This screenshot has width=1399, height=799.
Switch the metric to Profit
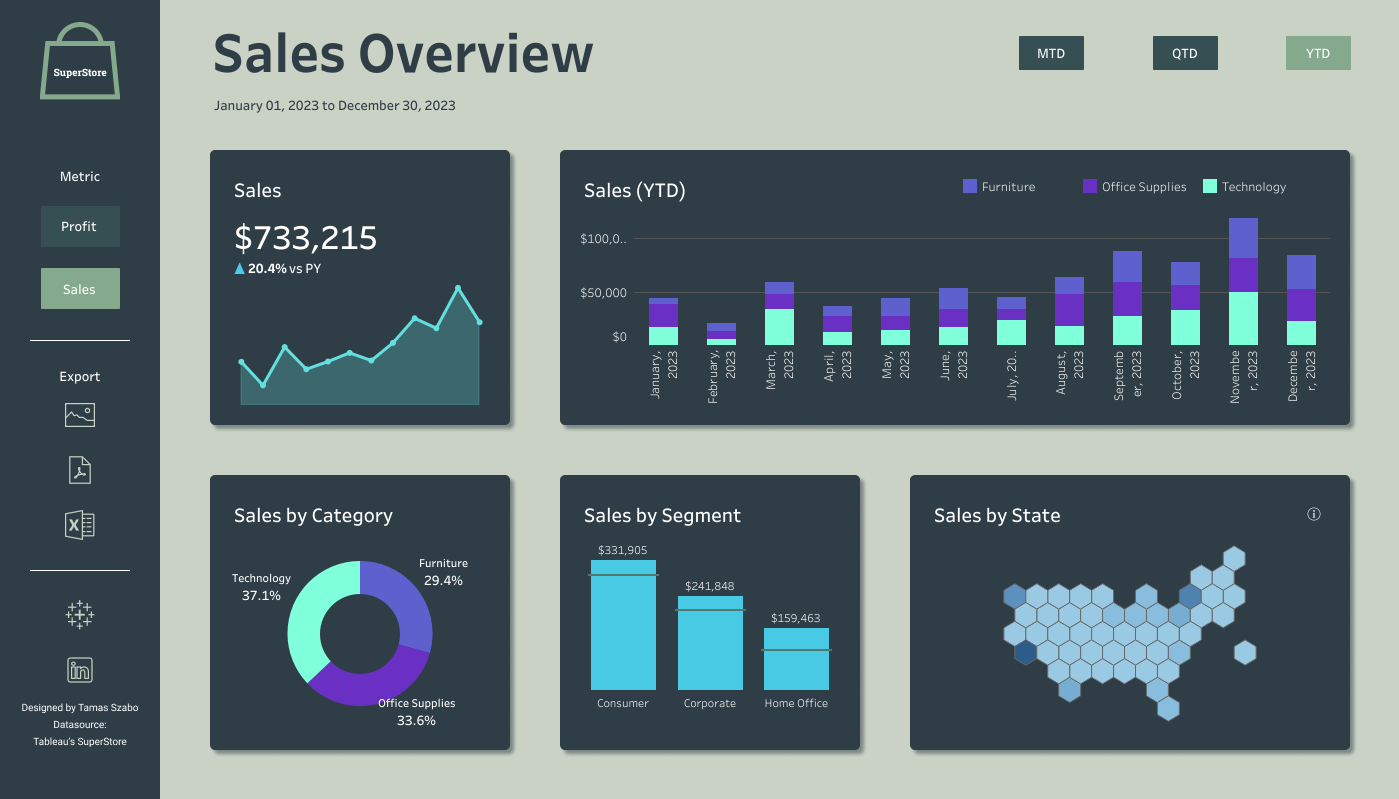pyautogui.click(x=80, y=226)
